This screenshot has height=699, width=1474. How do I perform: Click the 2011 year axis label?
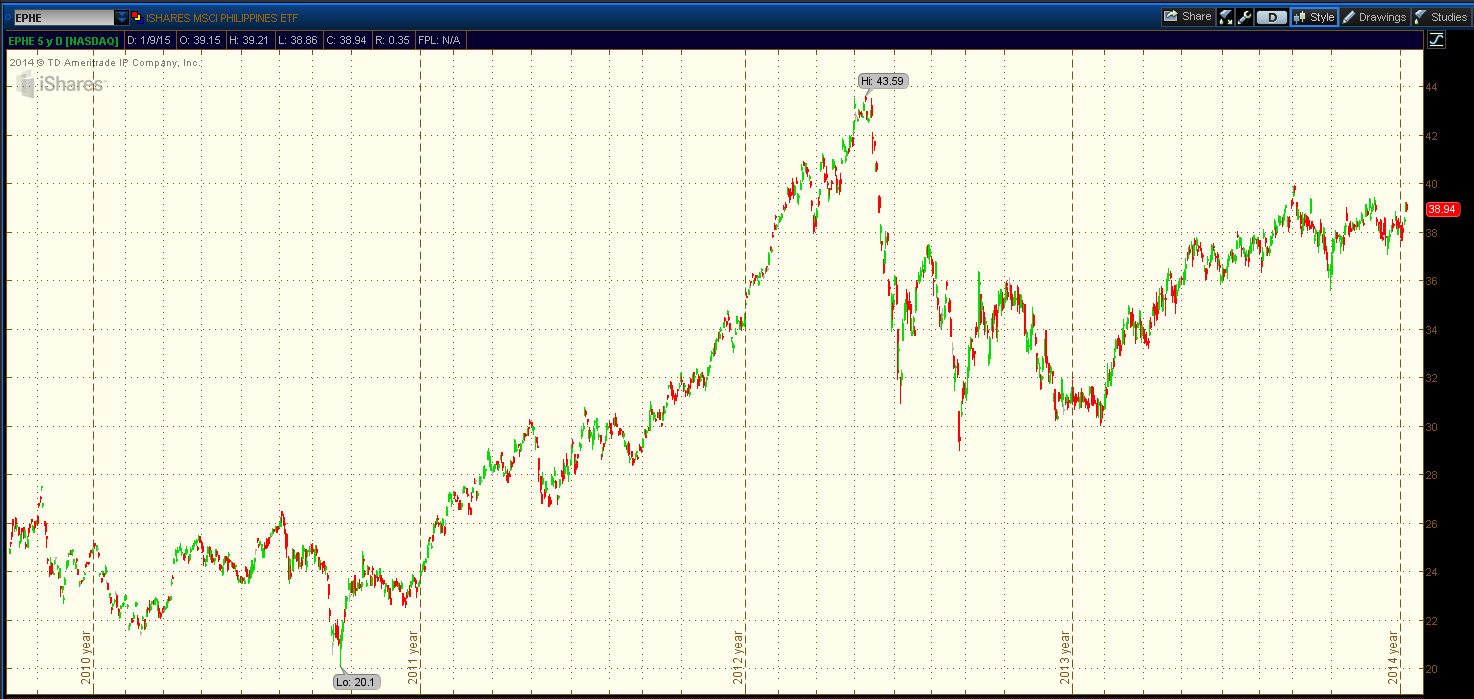click(x=412, y=658)
